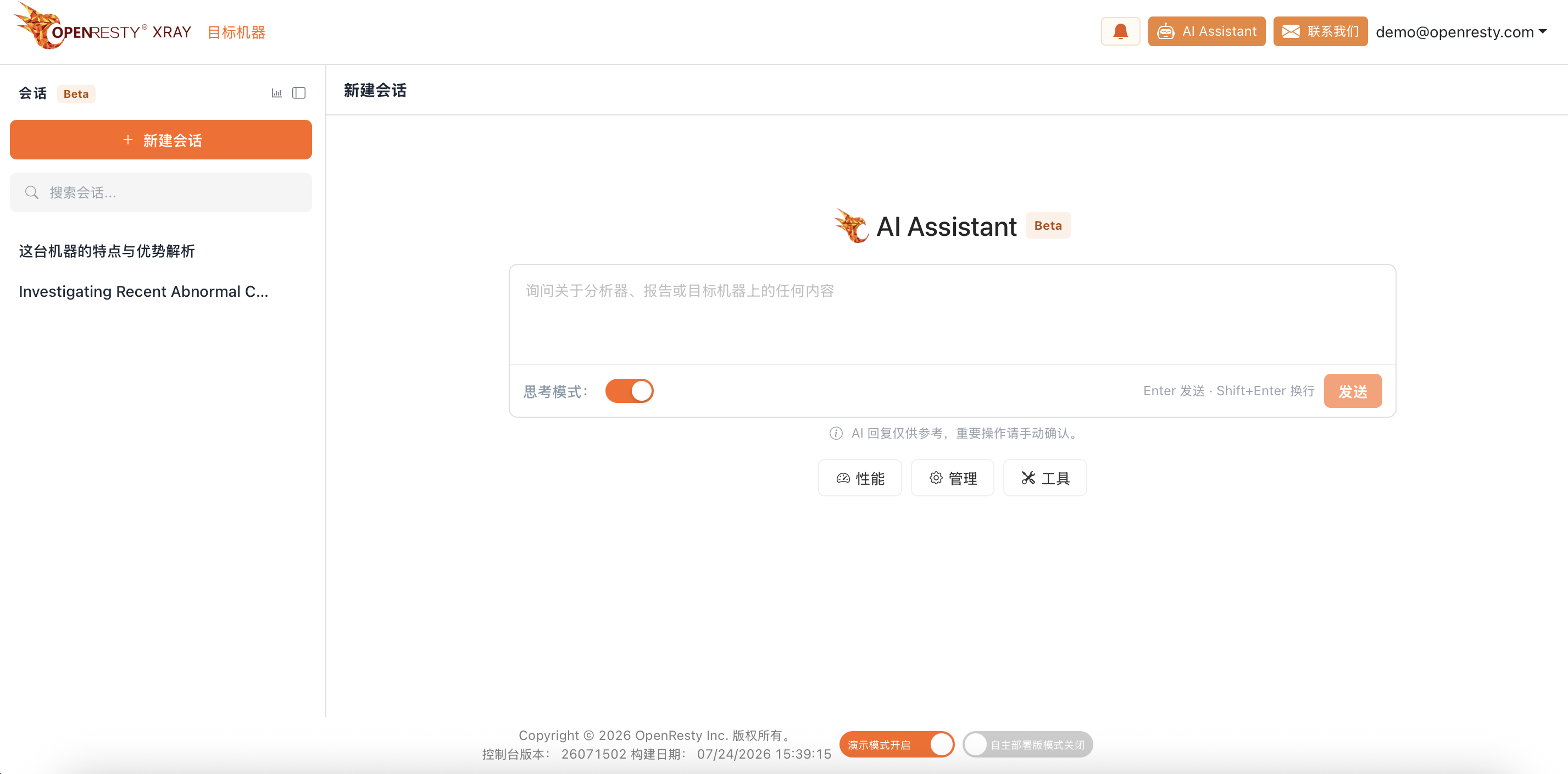The height and width of the screenshot is (774, 1568).
Task: Expand the demo@openresty.com account dropdown
Action: (x=1461, y=32)
